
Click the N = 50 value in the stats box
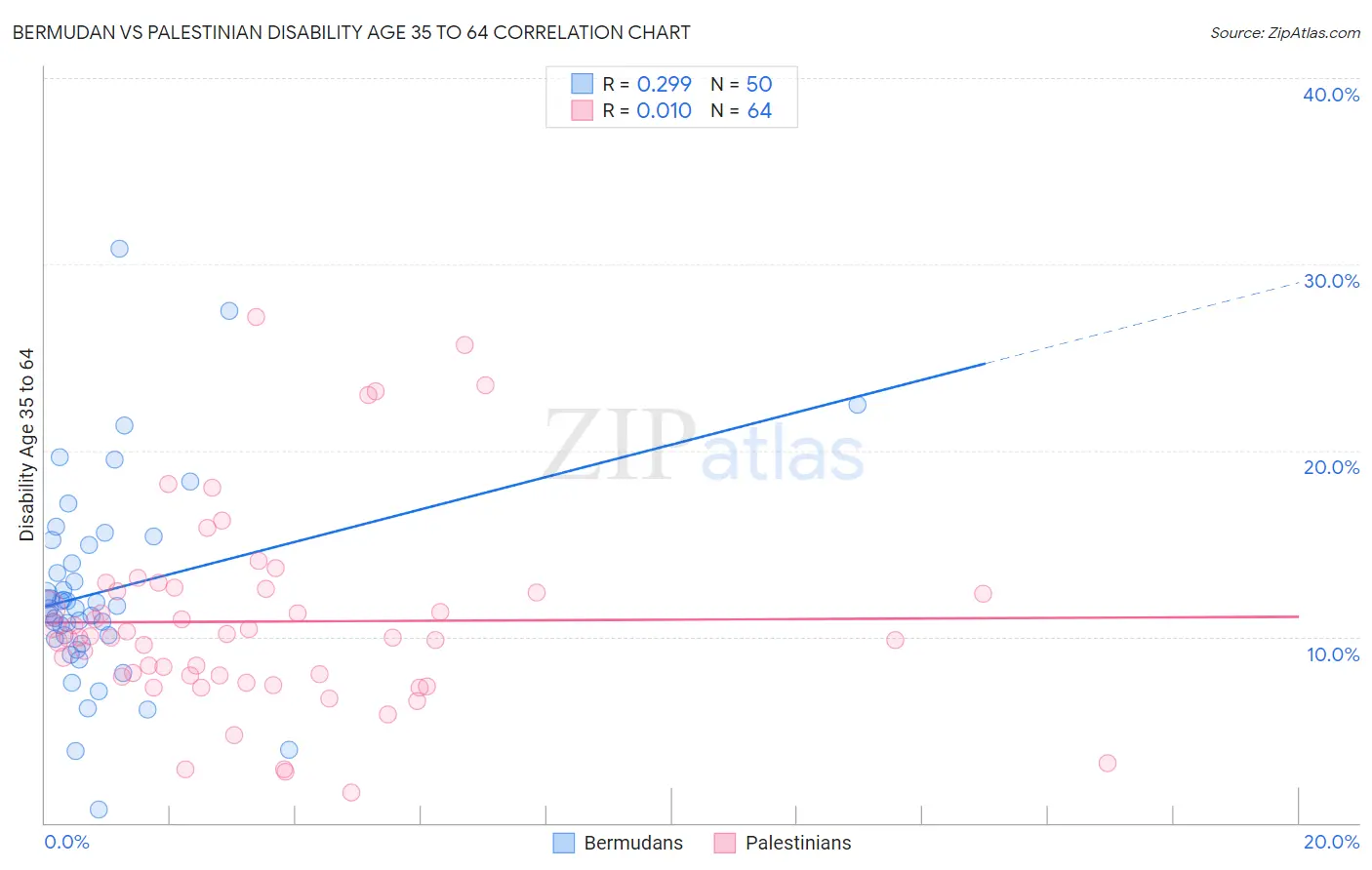pos(741,84)
